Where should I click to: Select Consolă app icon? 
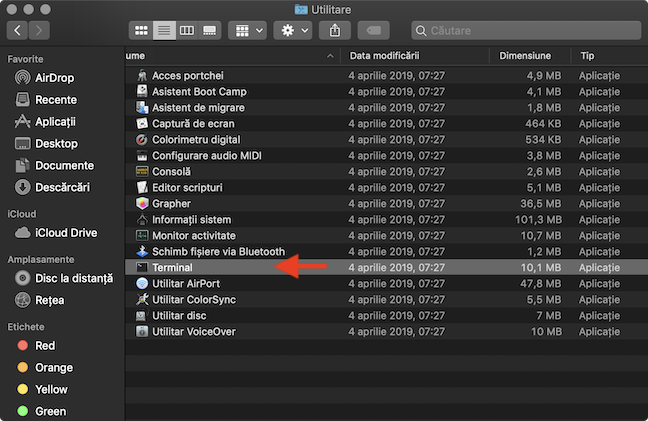(142, 171)
